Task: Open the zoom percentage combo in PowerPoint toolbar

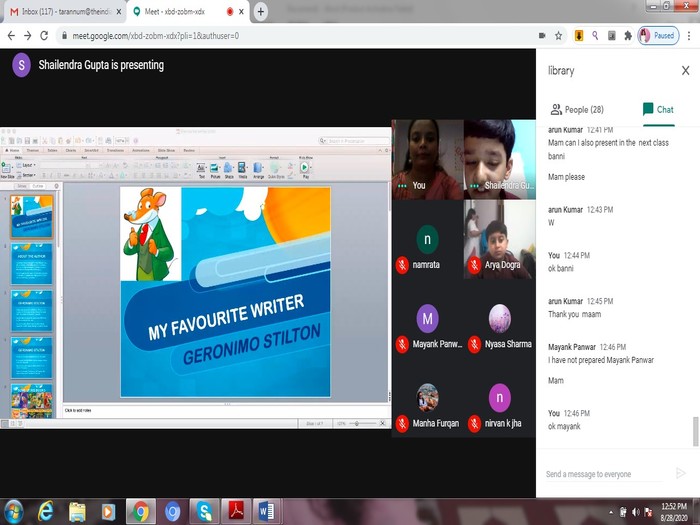Action: click(x=122, y=141)
